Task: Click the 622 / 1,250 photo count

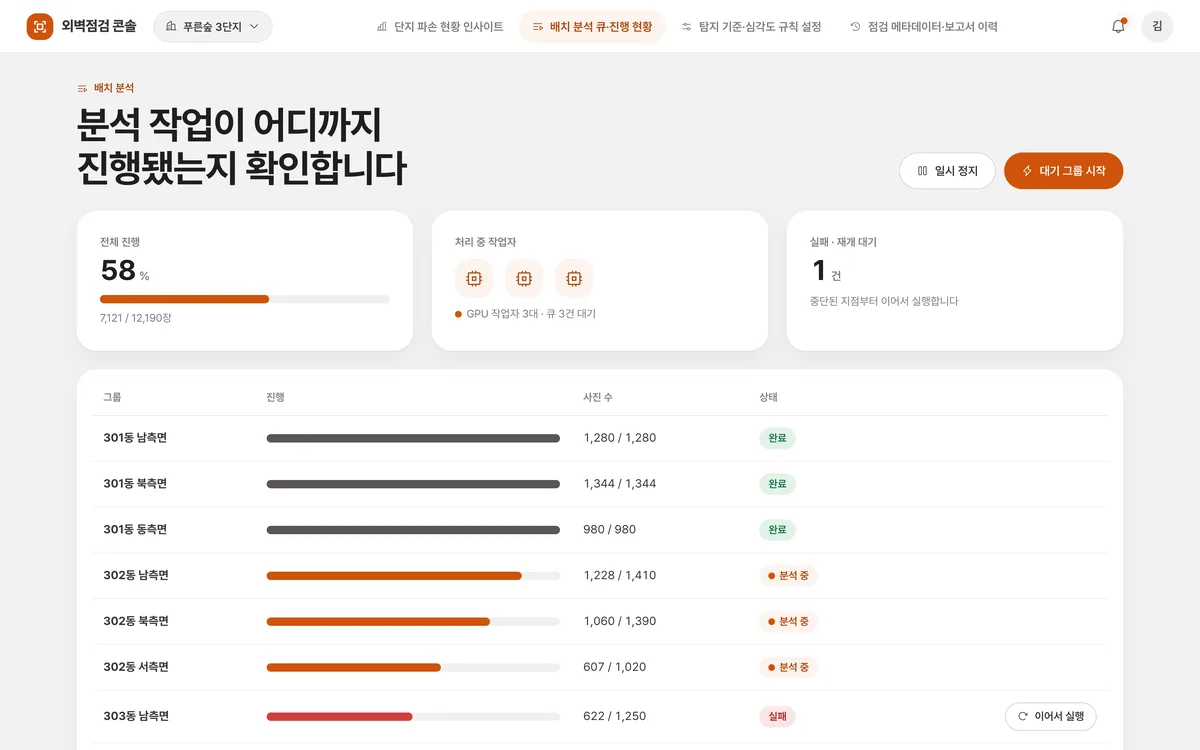Action: [615, 717]
